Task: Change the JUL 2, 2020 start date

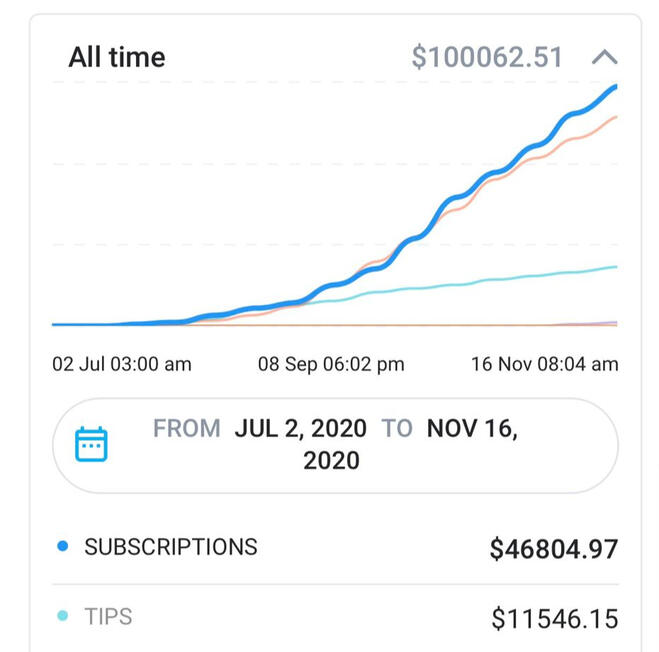Action: [x=301, y=429]
